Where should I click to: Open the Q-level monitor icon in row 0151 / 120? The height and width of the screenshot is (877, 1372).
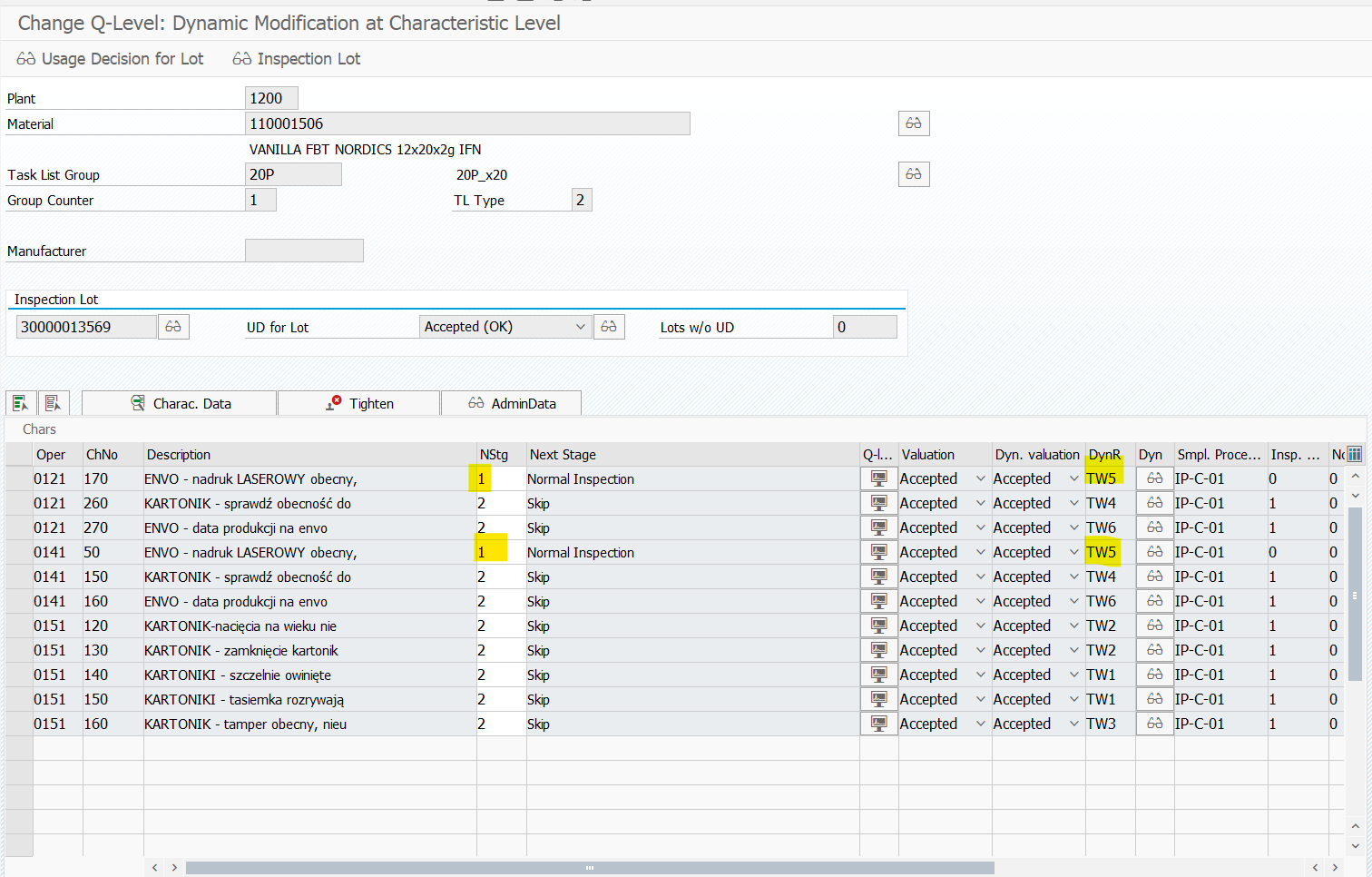[878, 626]
